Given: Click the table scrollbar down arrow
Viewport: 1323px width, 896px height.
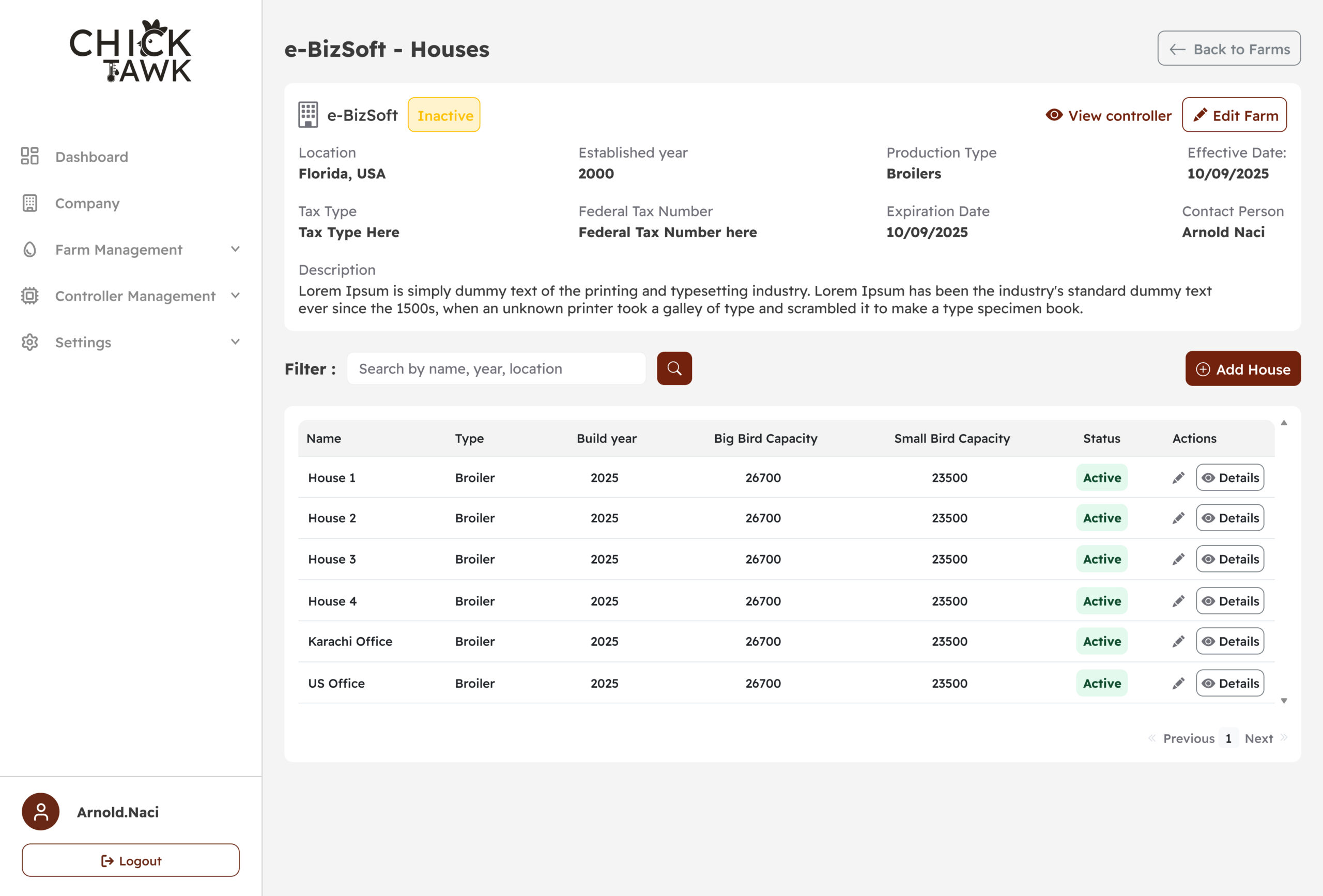Looking at the screenshot, I should pos(1284,701).
